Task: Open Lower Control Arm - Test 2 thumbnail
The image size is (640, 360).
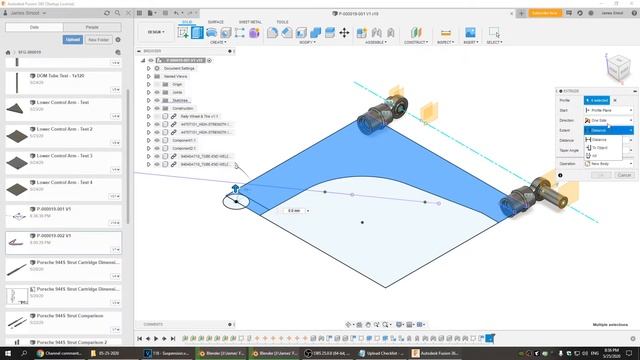Action: (x=17, y=136)
